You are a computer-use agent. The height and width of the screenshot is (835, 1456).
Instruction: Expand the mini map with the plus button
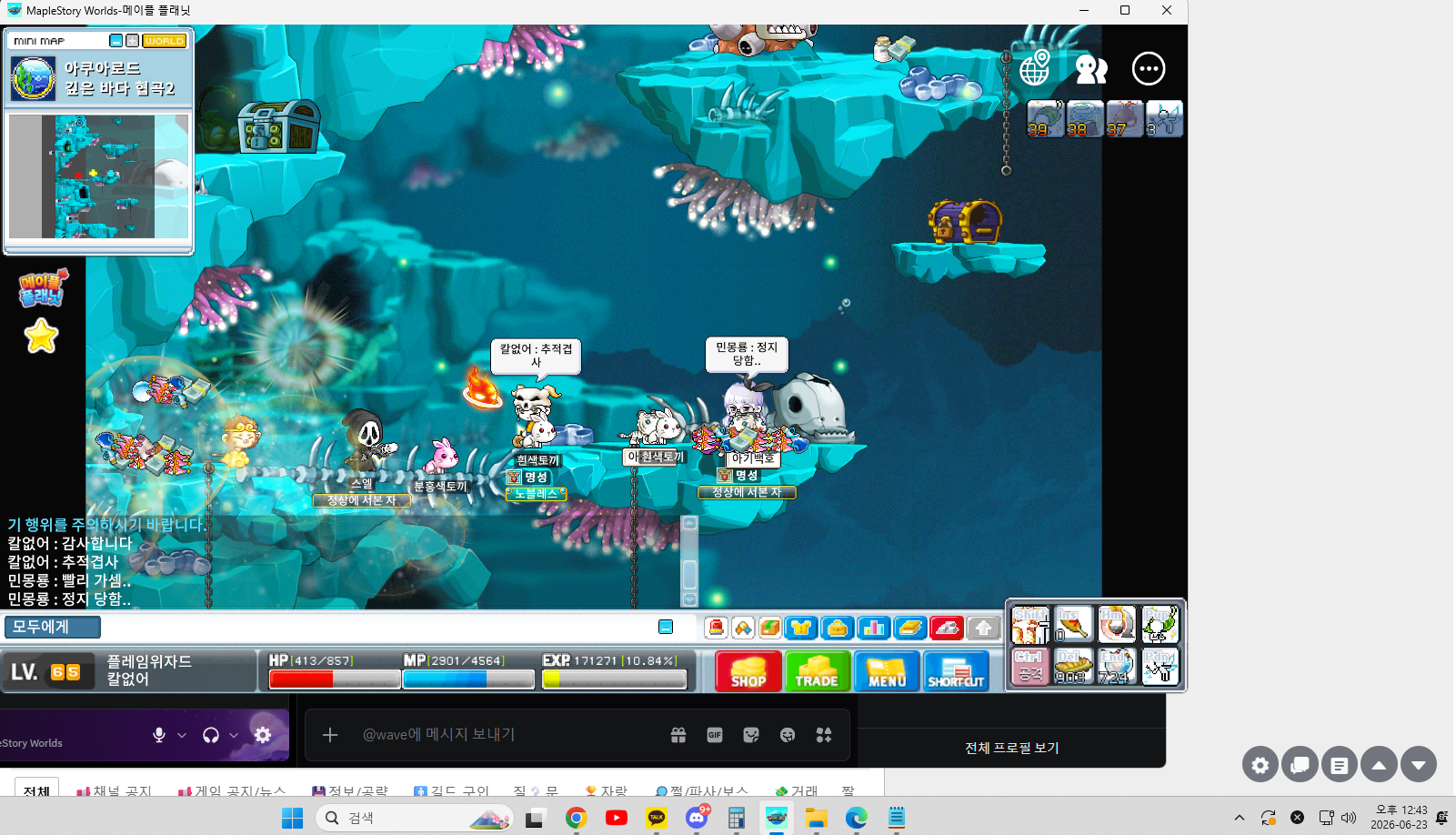(x=132, y=41)
